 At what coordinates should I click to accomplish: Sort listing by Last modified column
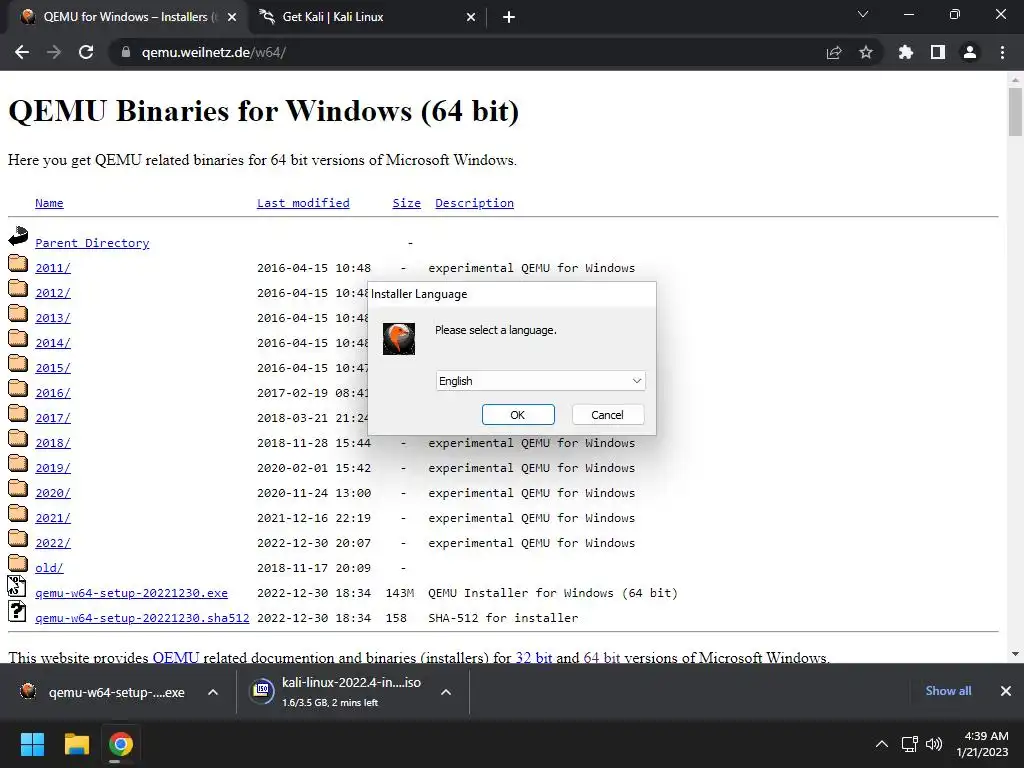pyautogui.click(x=303, y=203)
